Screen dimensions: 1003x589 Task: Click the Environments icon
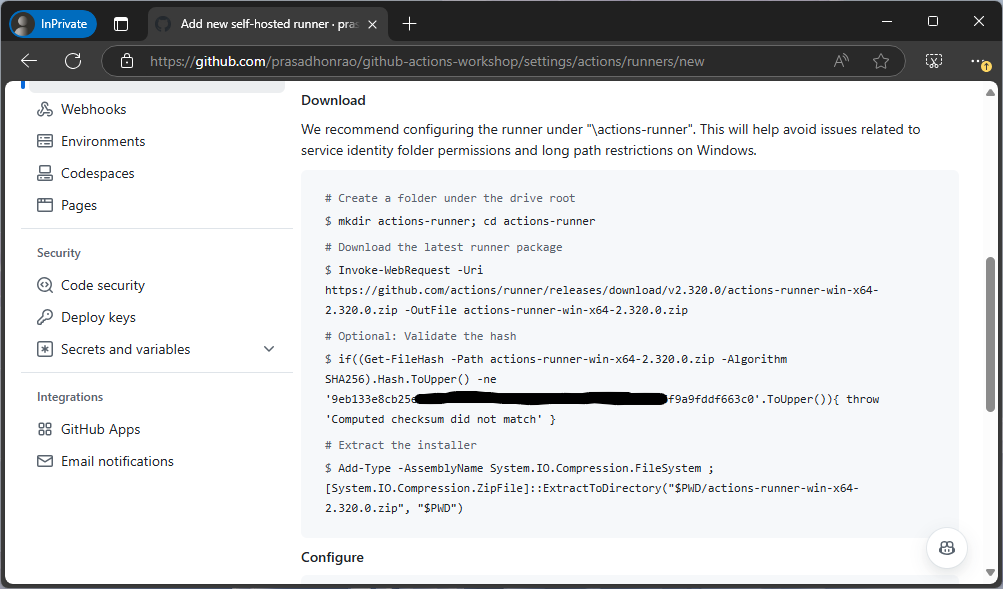pyautogui.click(x=45, y=141)
